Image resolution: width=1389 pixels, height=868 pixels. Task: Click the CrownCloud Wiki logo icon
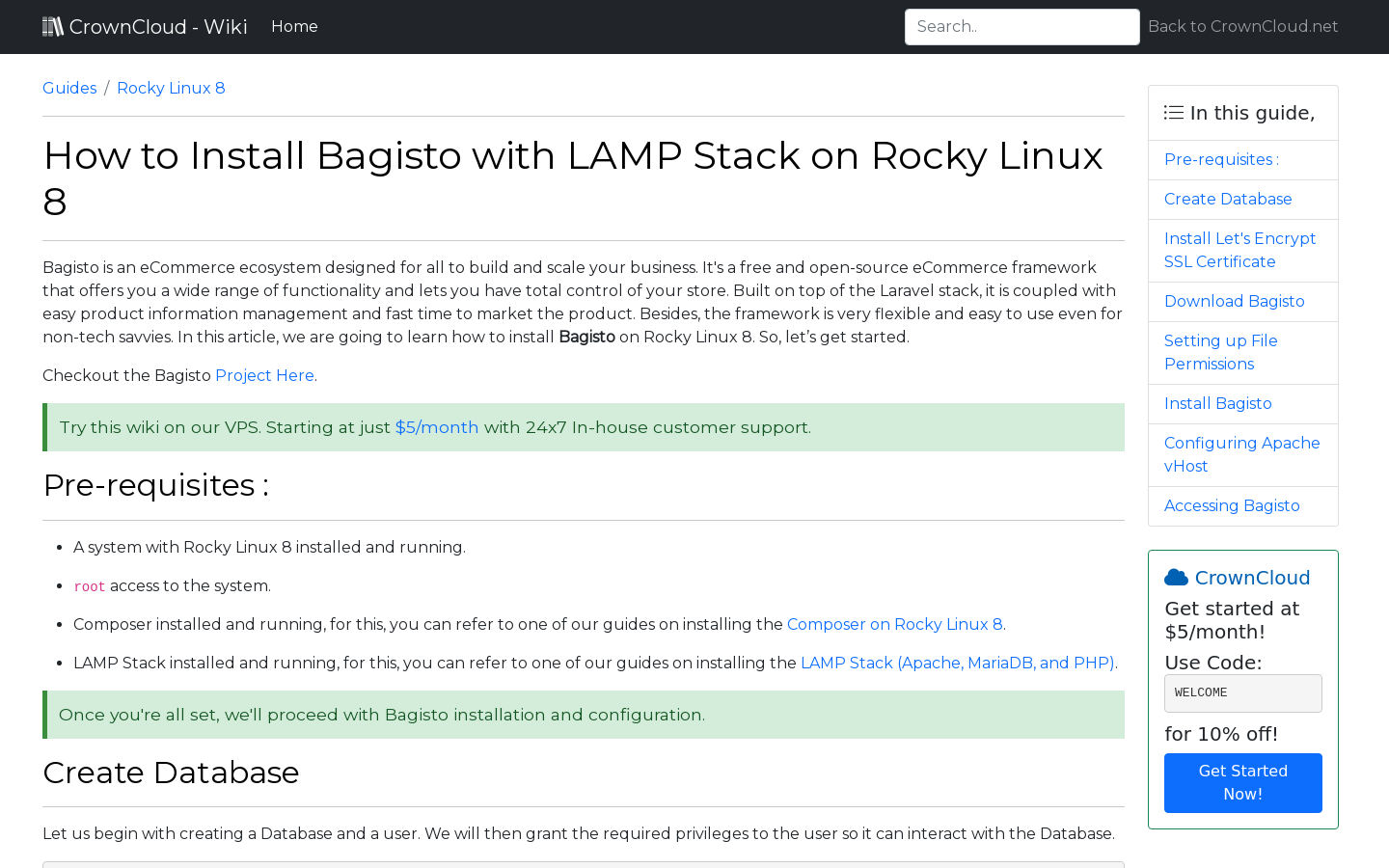click(53, 25)
